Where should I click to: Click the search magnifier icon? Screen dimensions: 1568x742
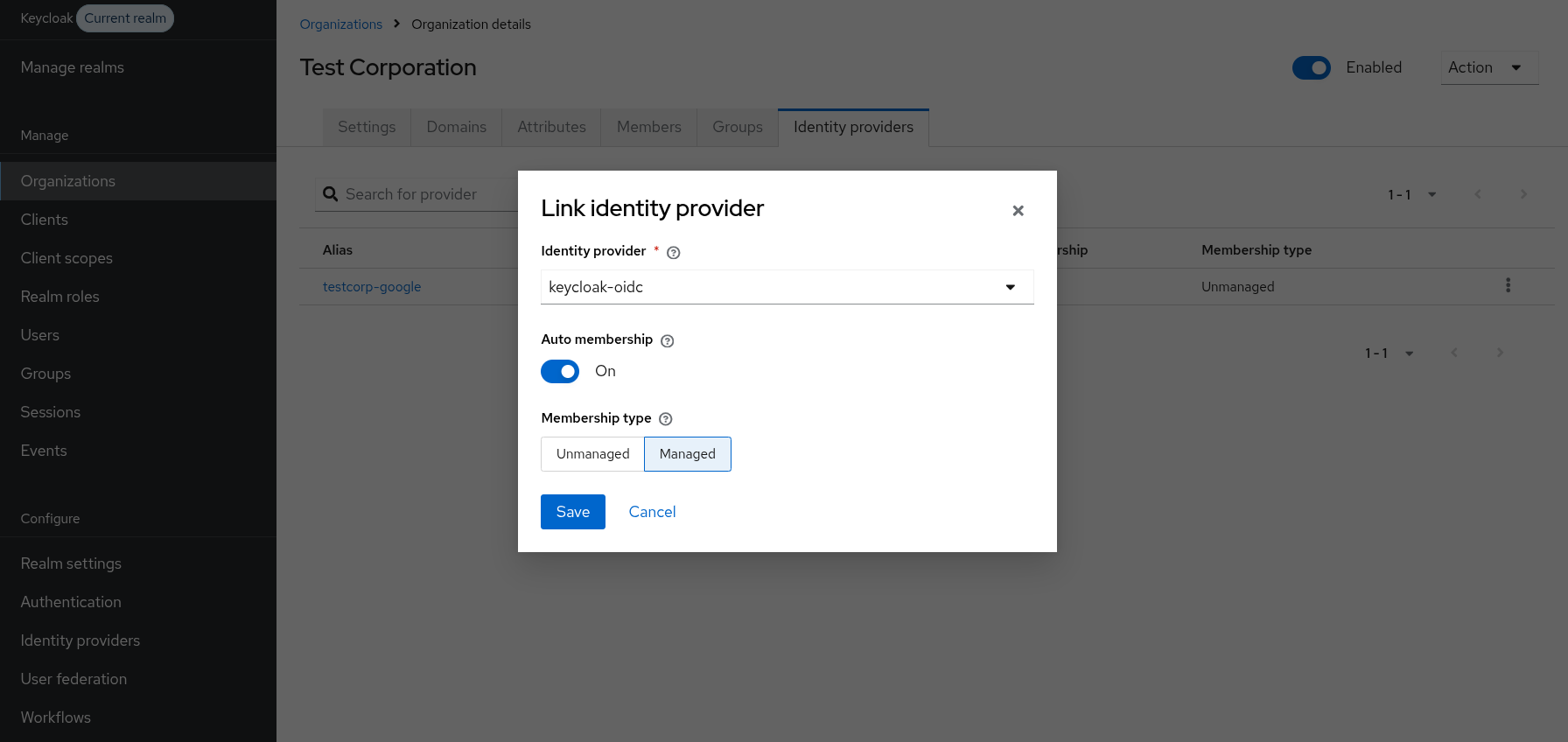point(331,194)
